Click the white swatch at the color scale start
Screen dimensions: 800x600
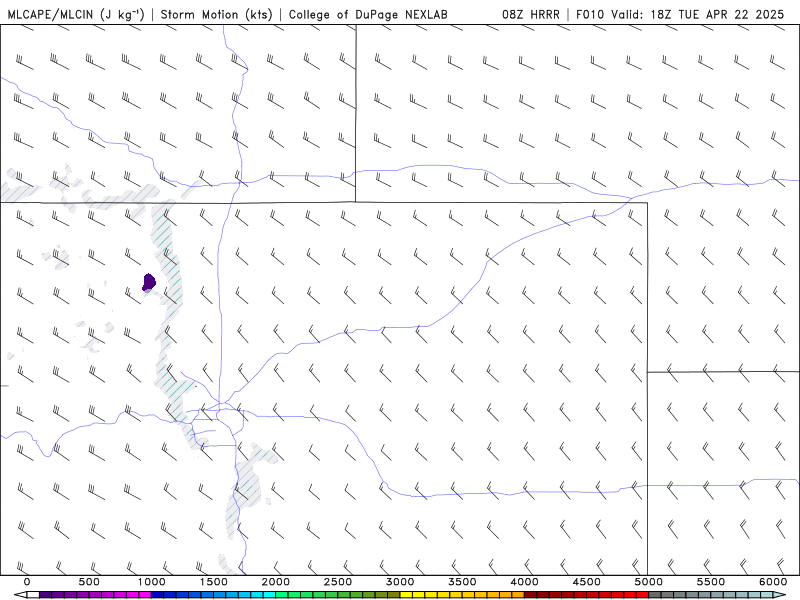pos(32,595)
